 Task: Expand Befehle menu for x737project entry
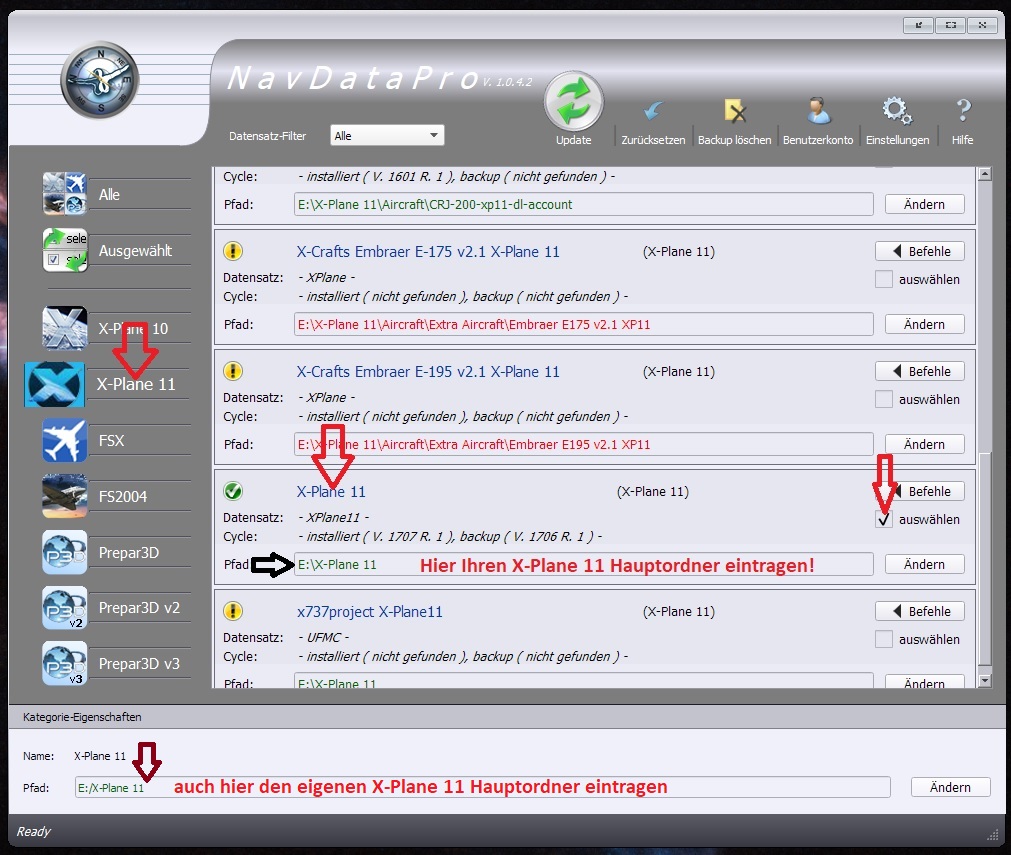coord(920,611)
